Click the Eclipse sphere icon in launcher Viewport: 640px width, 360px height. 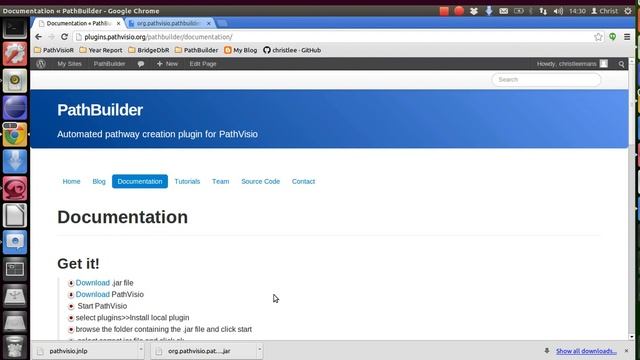[x=15, y=108]
